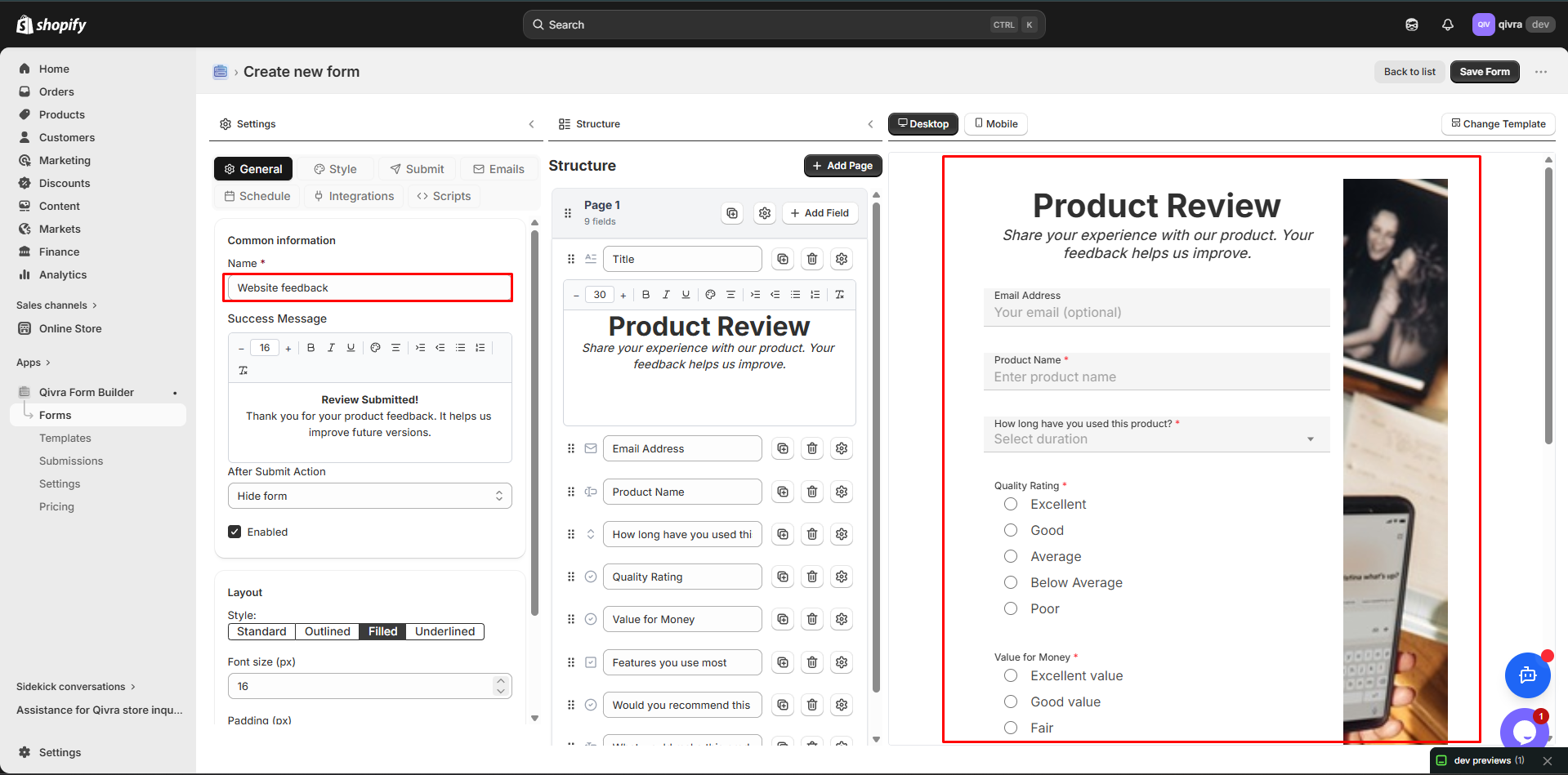Delete the Value for Money field
This screenshot has height=775, width=1568.
click(812, 619)
